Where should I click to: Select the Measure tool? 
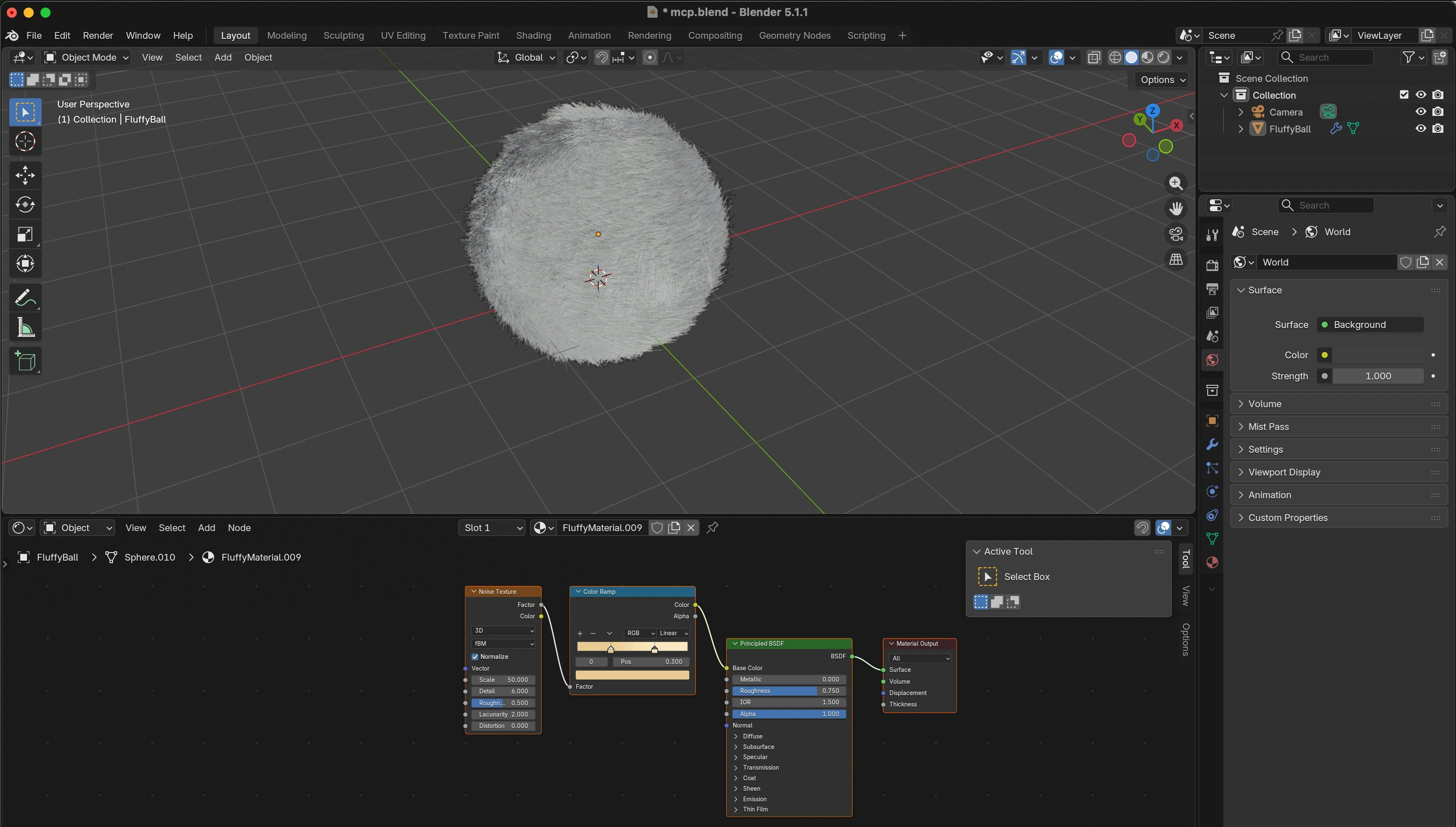click(25, 327)
